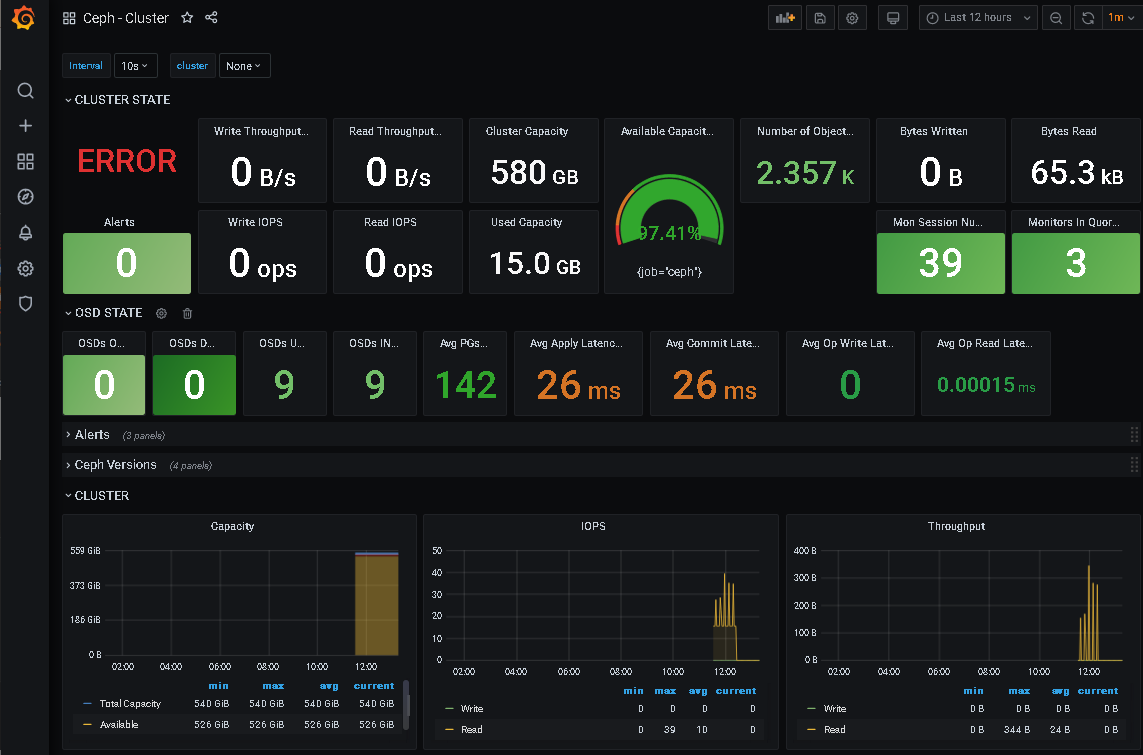Screen dimensions: 1143x755
Task: Share the dashboard via share icon
Action: 211,17
